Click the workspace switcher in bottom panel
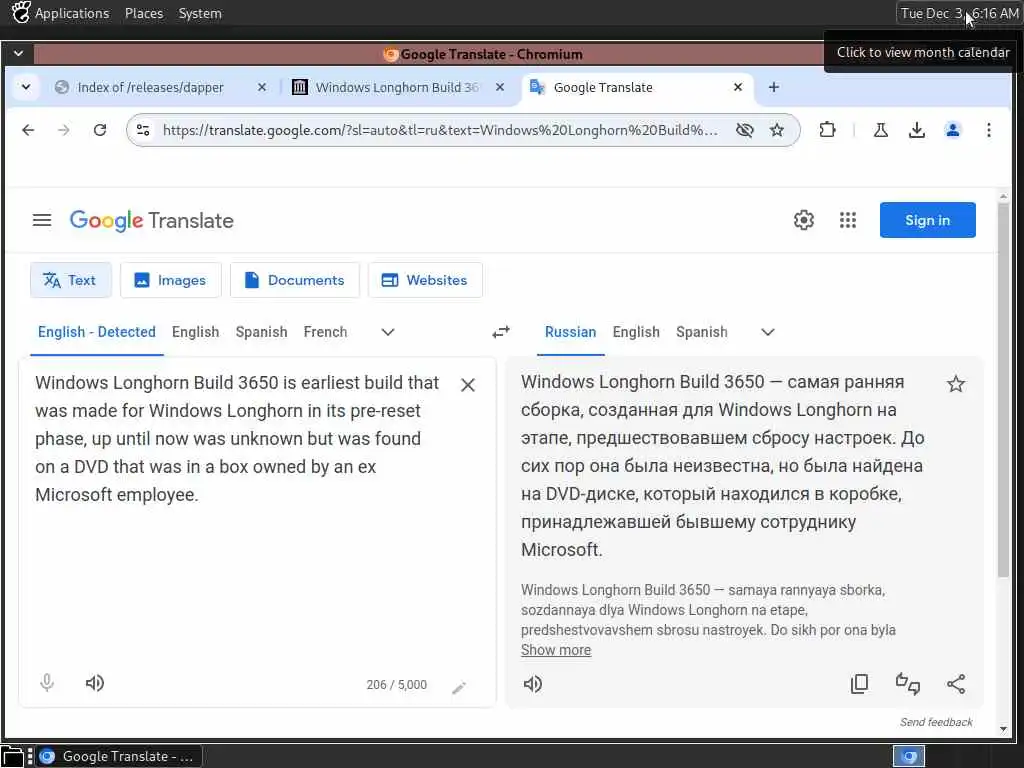The height and width of the screenshot is (768, 1024). click(x=909, y=756)
